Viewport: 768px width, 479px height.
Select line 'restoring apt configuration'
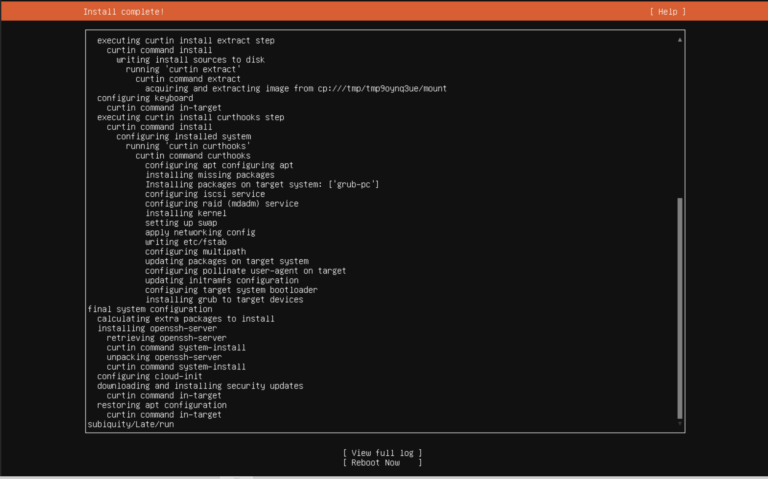point(162,406)
